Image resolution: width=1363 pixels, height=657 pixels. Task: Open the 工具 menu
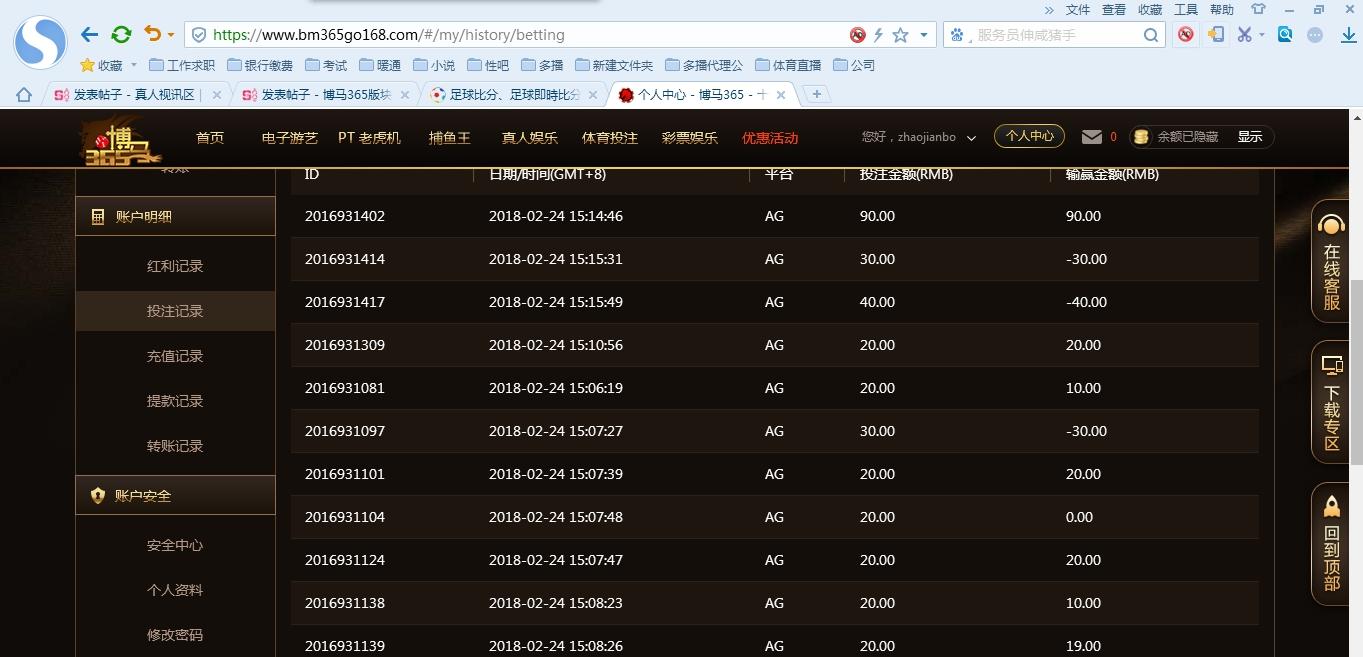[1186, 9]
